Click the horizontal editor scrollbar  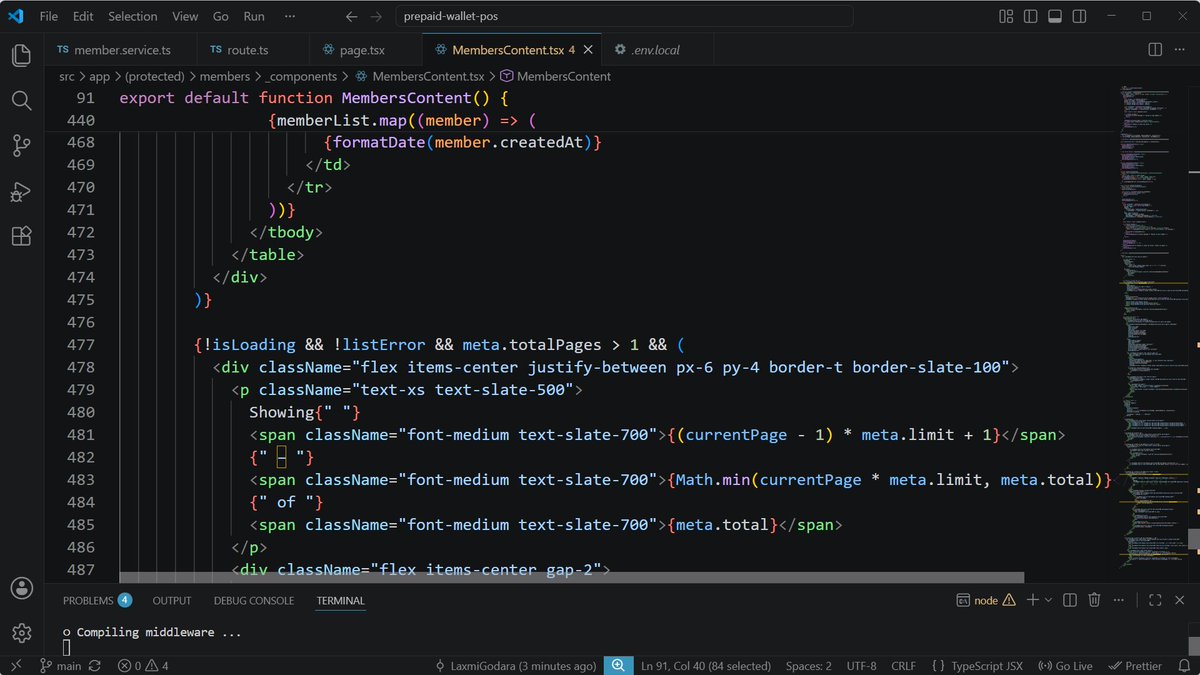click(572, 577)
